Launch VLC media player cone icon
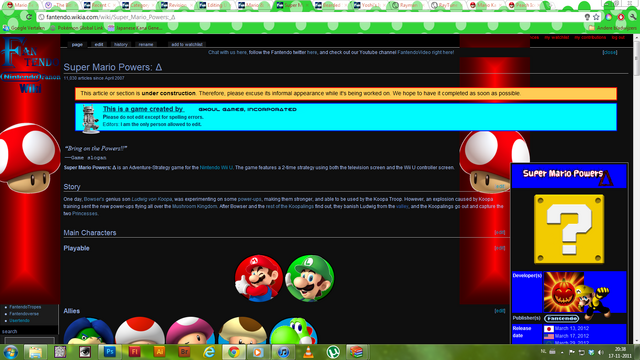The height and width of the screenshot is (360, 640). point(308,352)
